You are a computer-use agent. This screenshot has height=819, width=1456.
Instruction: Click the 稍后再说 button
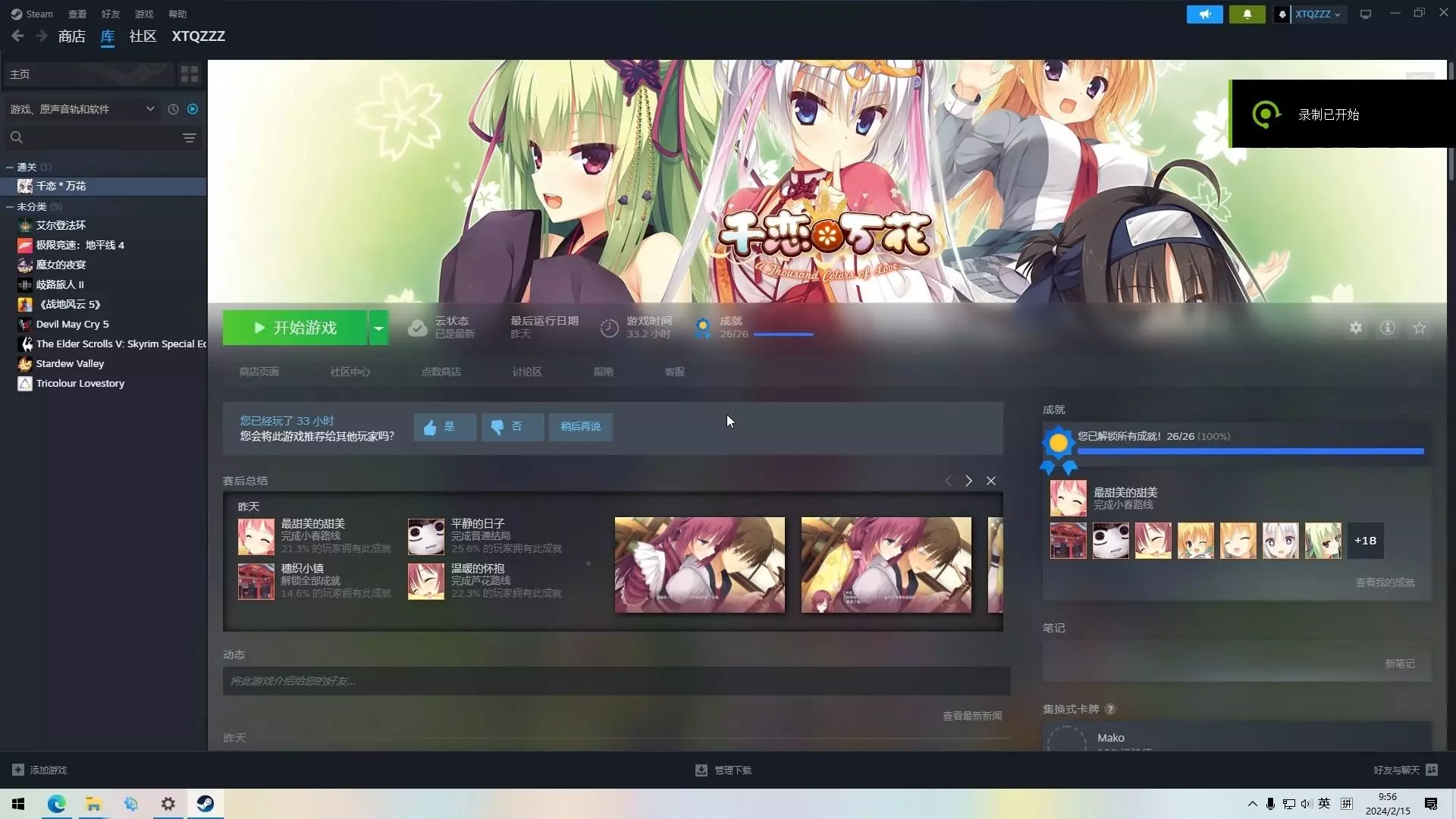(x=580, y=427)
